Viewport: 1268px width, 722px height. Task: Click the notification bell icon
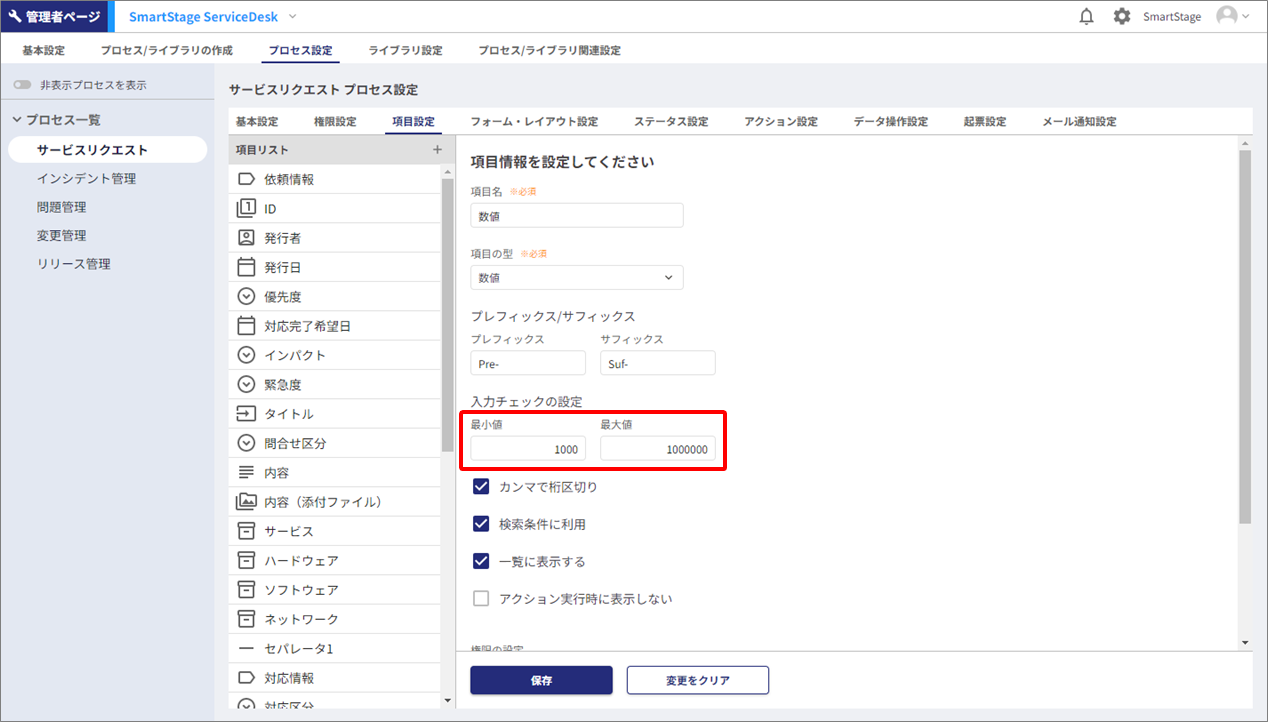click(x=1087, y=17)
